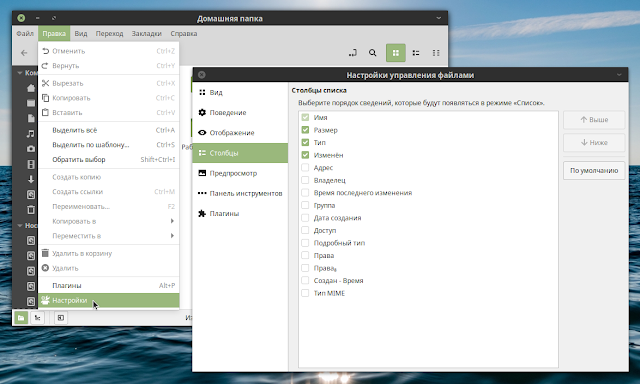
Task: Switch to Плагины tab in settings dialog
Action: pos(240,213)
